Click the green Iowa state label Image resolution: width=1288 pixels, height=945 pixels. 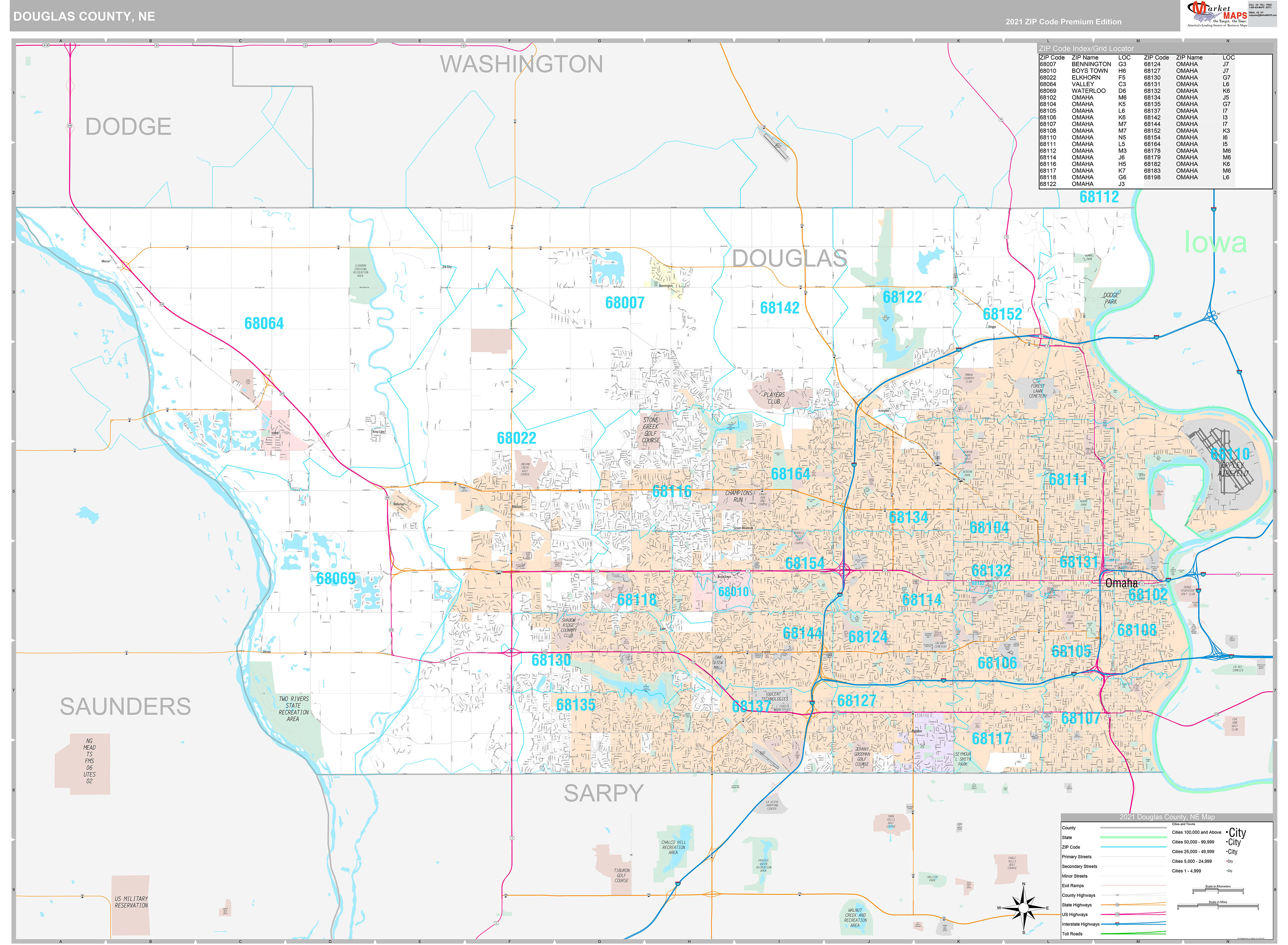point(1215,242)
